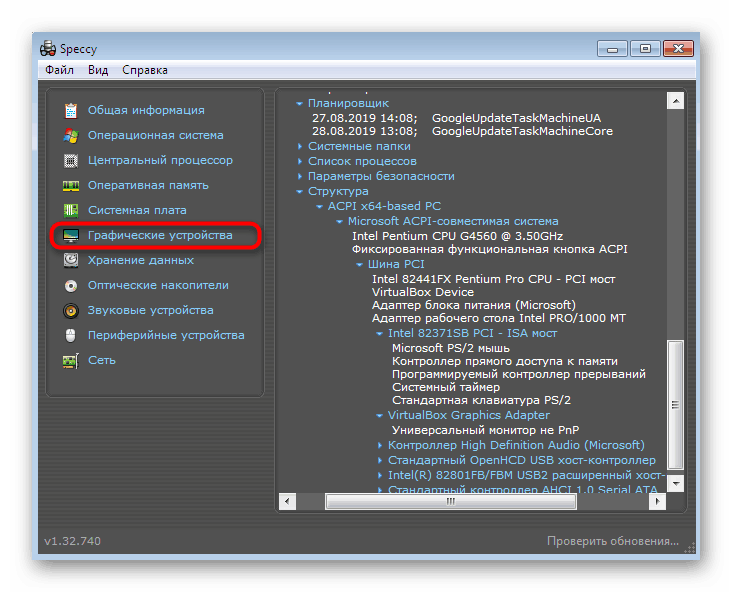732x592 pixels.
Task: Open the Файл menu
Action: coord(59,70)
